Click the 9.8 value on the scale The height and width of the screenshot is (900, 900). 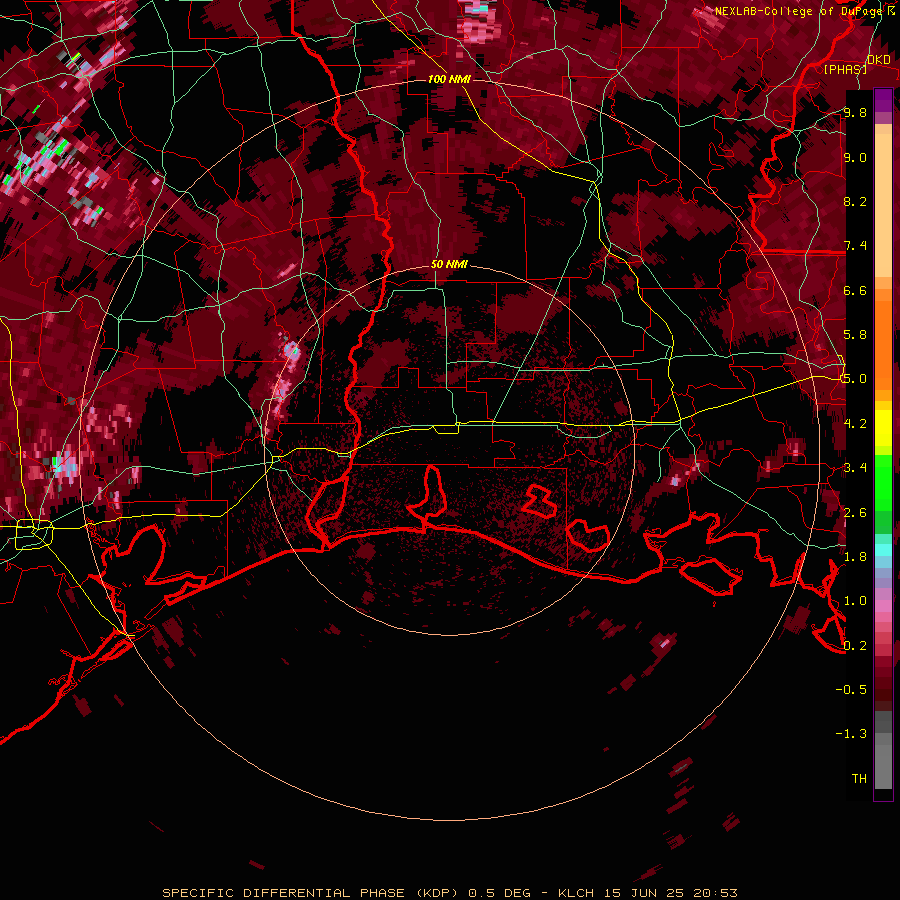click(x=855, y=112)
